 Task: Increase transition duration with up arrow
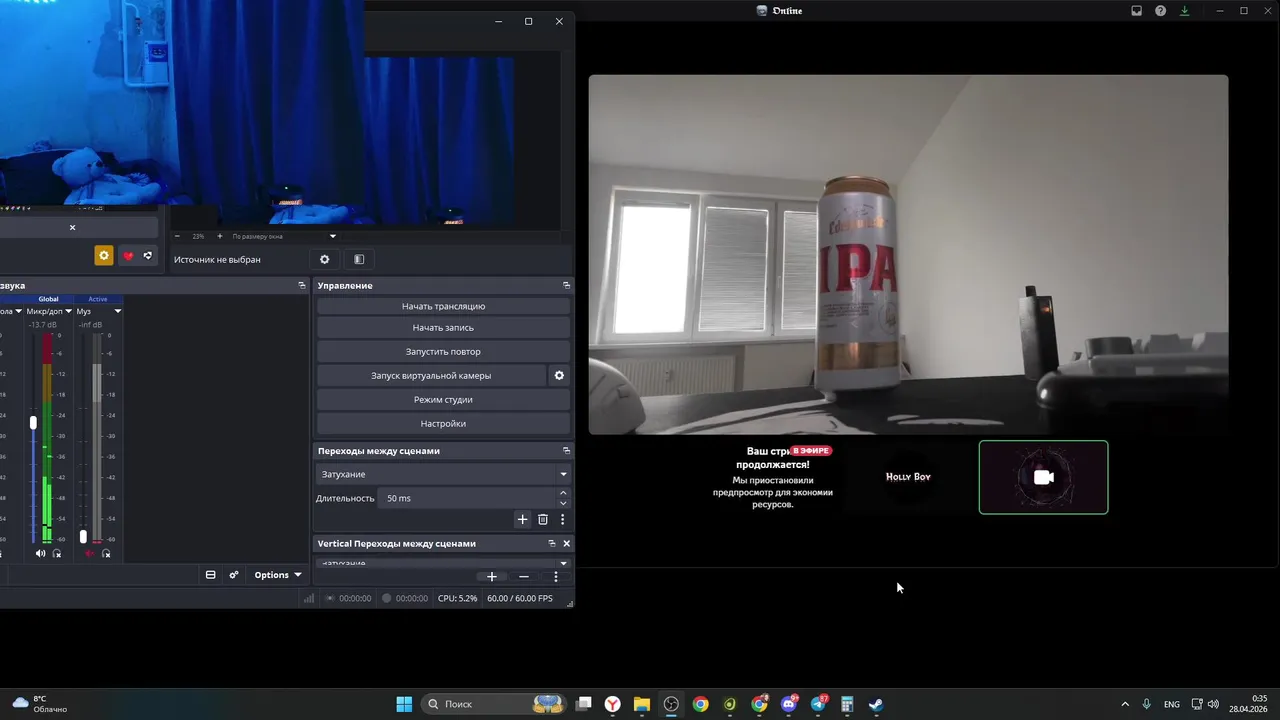click(x=563, y=493)
